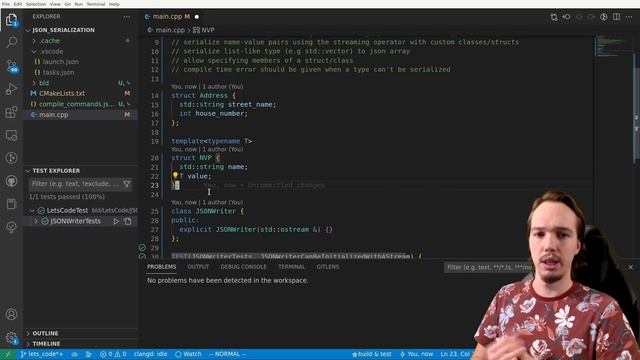Click the remote indicator in status bar
640x360 pixels.
click(8, 354)
